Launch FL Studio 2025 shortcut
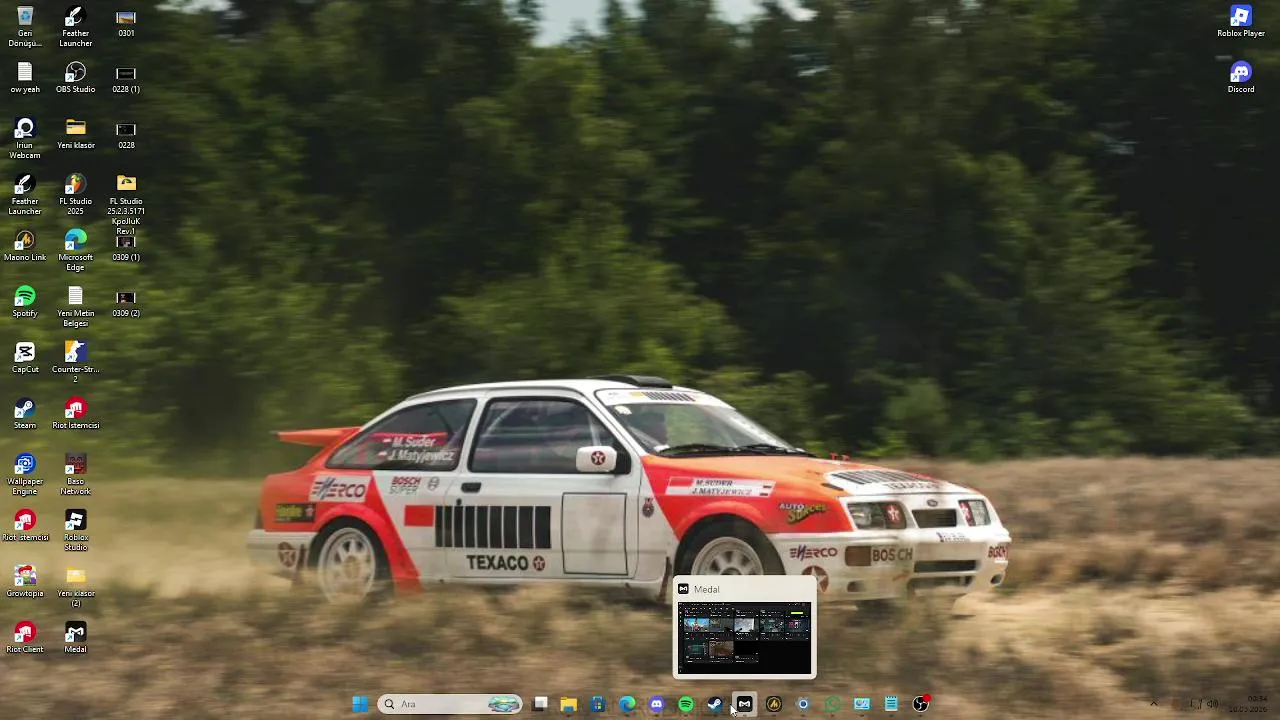This screenshot has height=720, width=1280. (75, 195)
